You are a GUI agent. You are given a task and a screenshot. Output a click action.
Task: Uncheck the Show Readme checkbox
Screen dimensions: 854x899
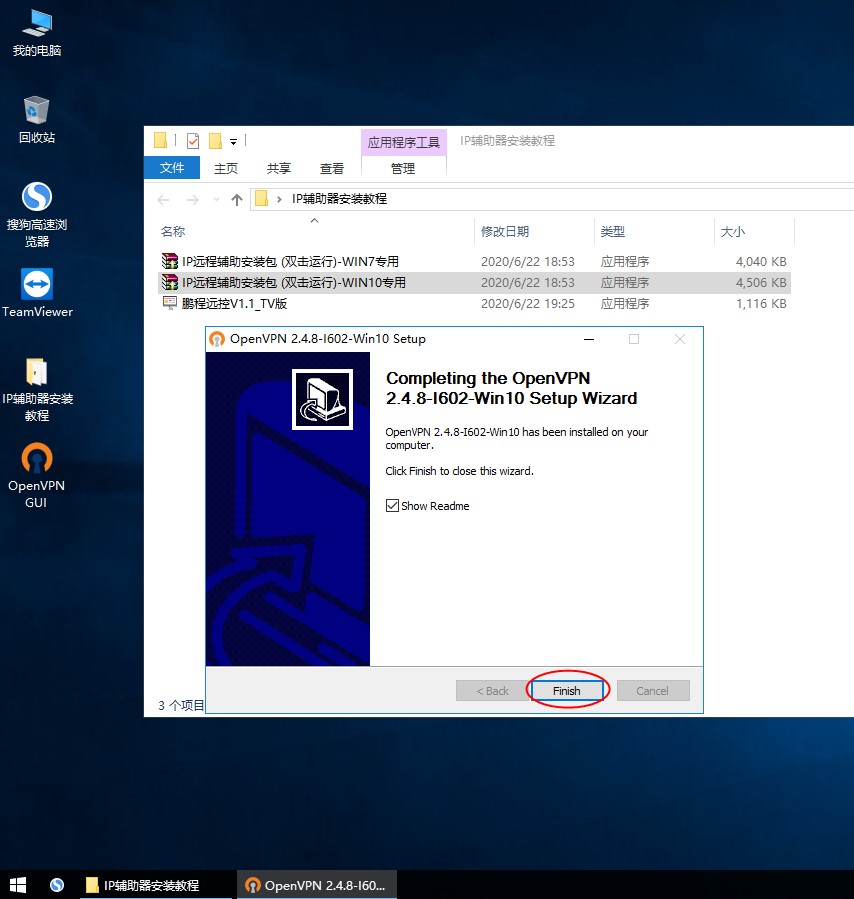click(392, 506)
